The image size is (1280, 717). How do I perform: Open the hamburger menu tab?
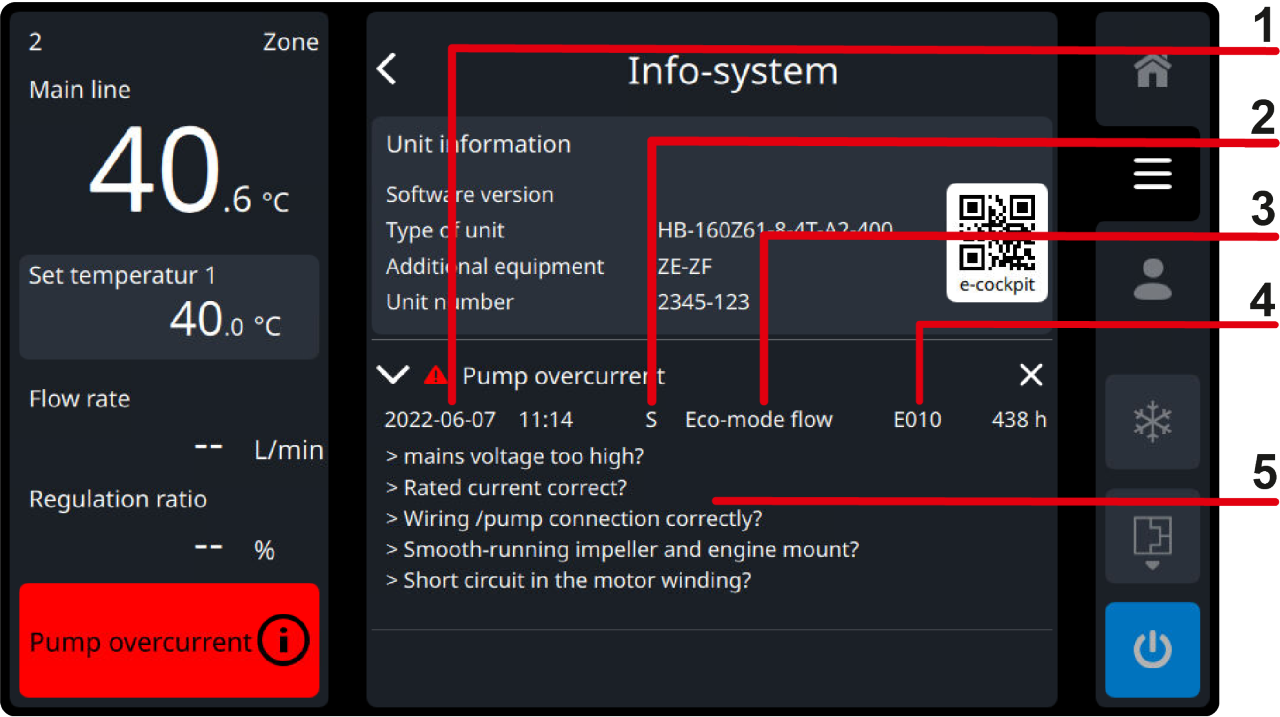coord(1151,174)
